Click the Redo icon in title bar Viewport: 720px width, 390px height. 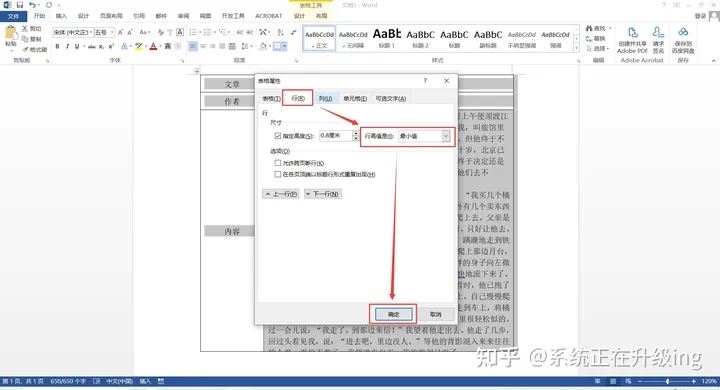point(49,5)
